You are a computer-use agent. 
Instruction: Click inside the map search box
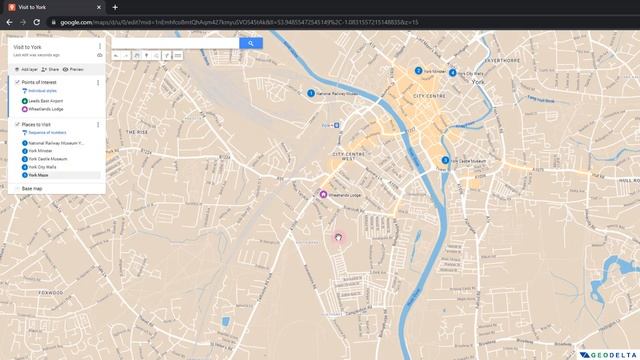175,43
